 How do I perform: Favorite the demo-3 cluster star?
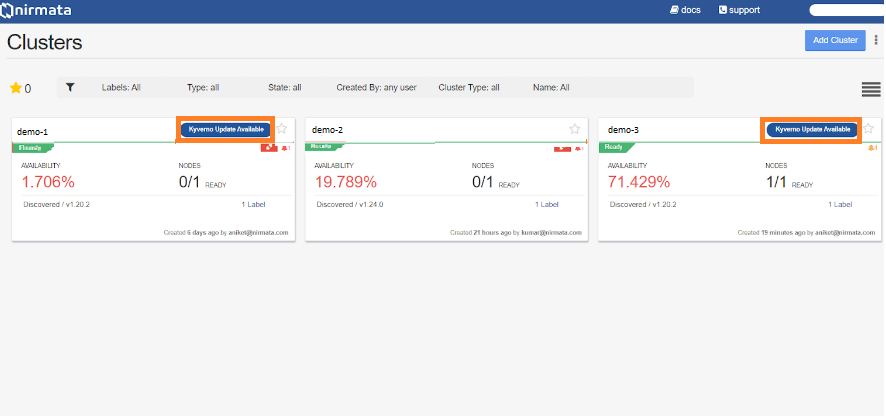click(x=868, y=128)
